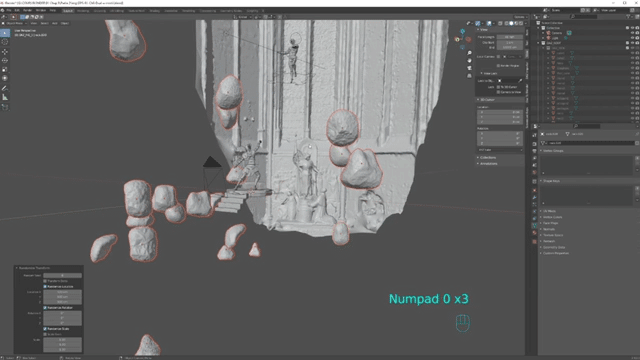Image resolution: width=640 pixels, height=360 pixels.
Task: Enable Lock To 3D Cursor checkbox
Action: click(498, 87)
